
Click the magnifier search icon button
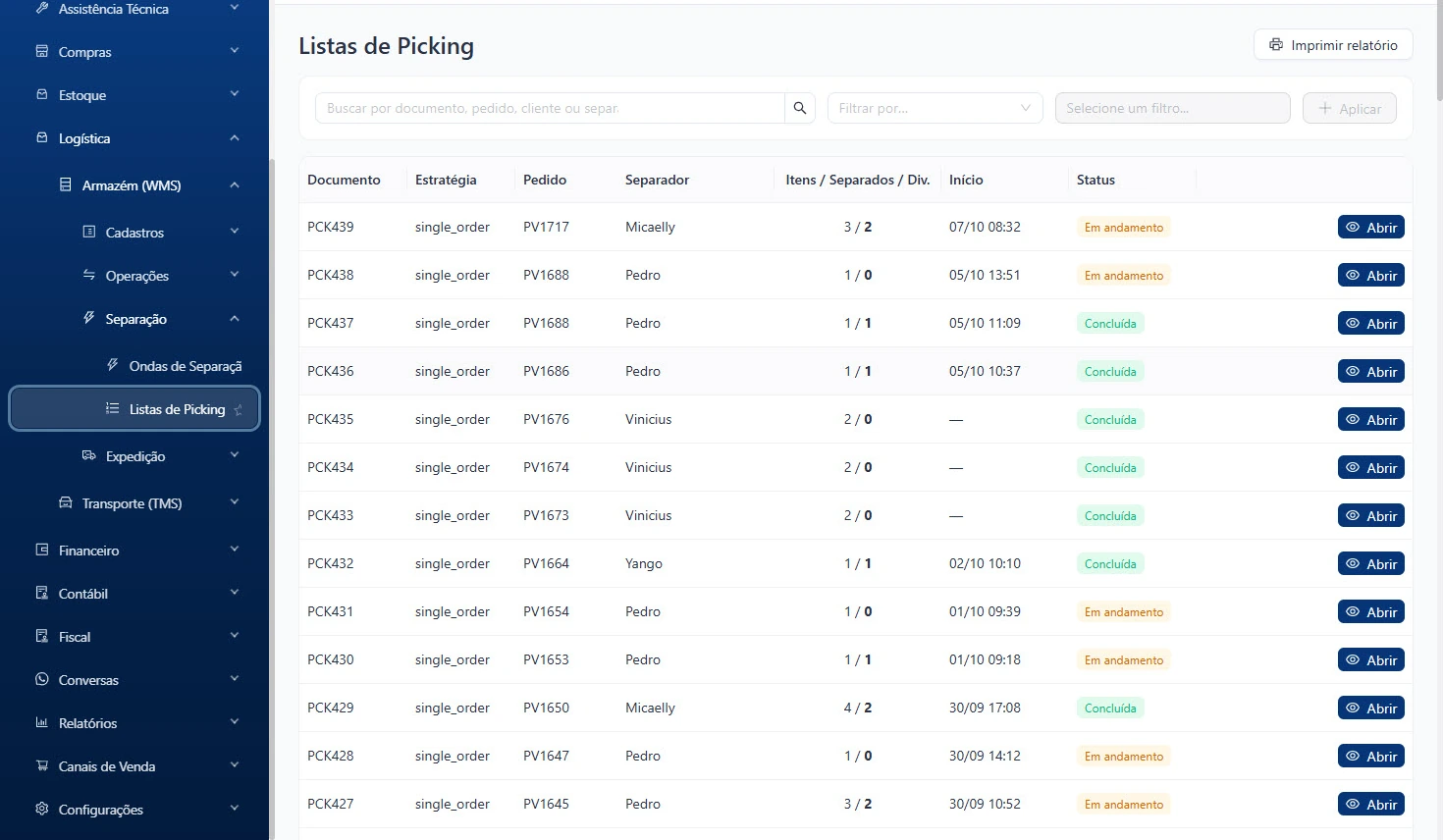(800, 108)
